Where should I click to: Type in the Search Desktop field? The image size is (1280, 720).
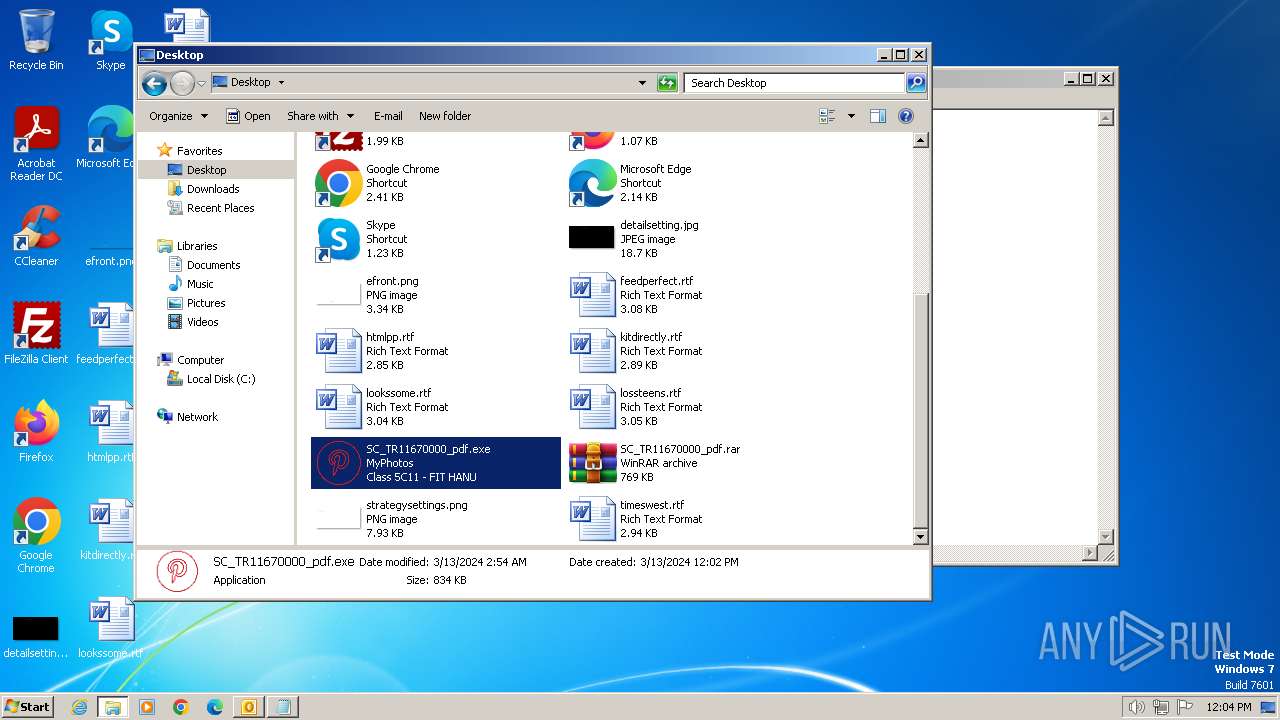(x=795, y=83)
